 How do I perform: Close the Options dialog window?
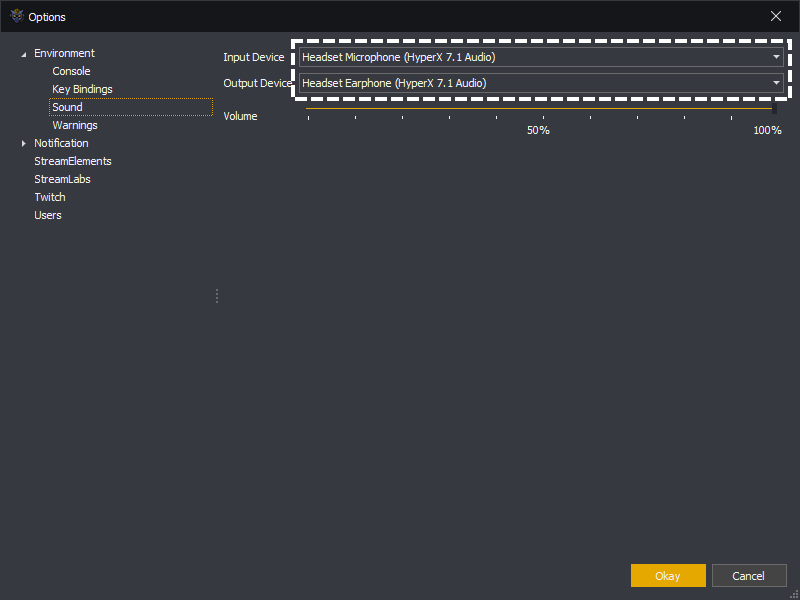(x=776, y=16)
